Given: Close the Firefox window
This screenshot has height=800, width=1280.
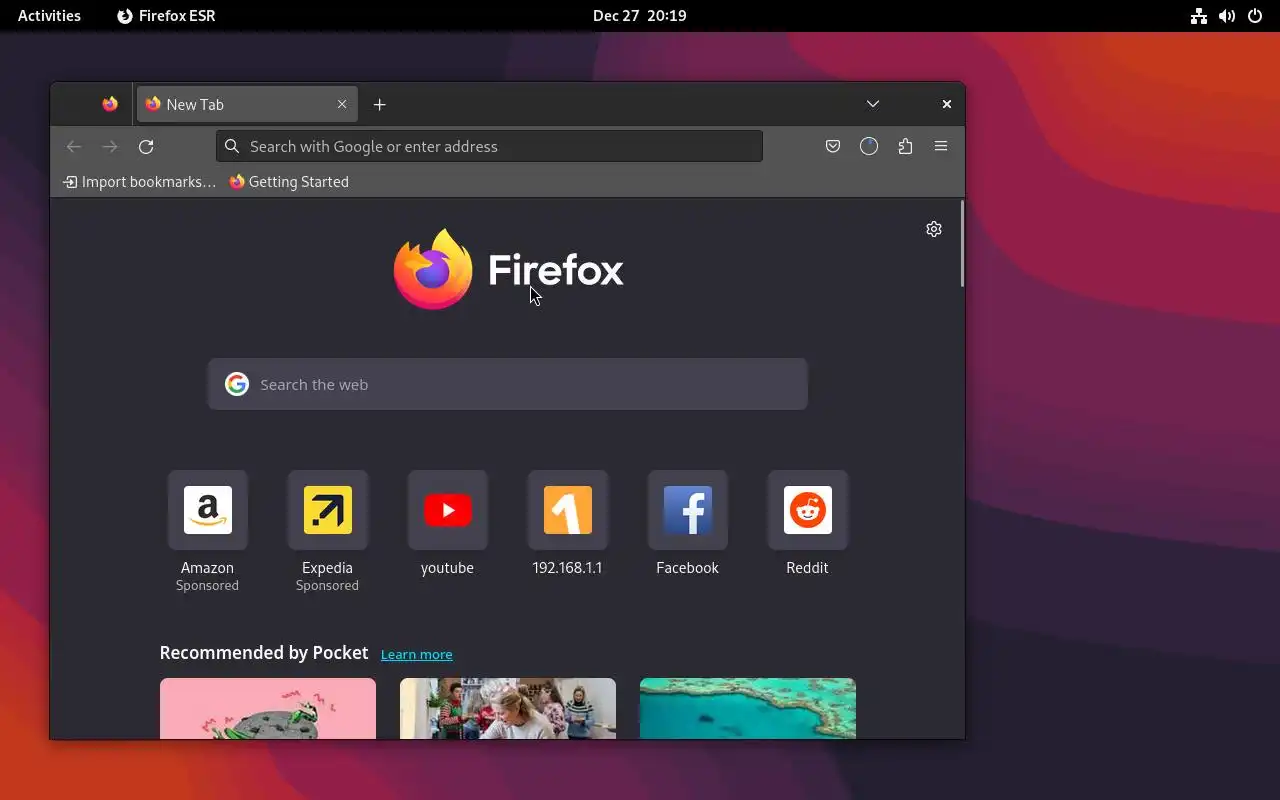Looking at the screenshot, I should 947,104.
